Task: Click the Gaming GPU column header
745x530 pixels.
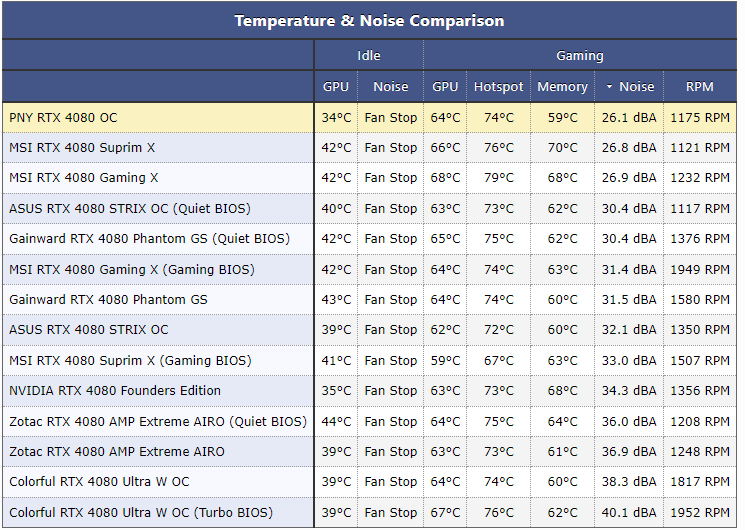Action: click(445, 87)
